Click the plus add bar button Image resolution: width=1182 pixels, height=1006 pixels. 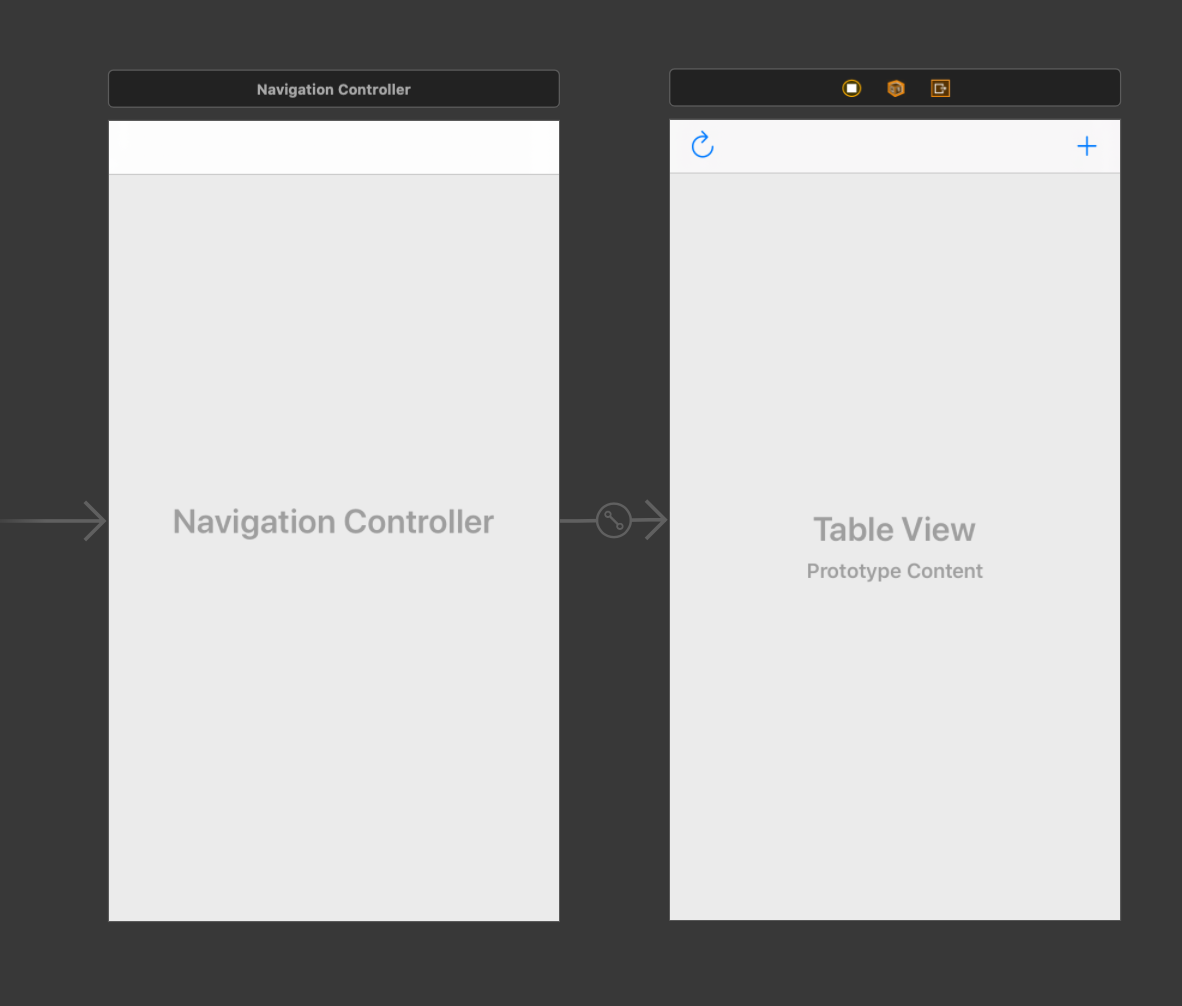[1086, 146]
